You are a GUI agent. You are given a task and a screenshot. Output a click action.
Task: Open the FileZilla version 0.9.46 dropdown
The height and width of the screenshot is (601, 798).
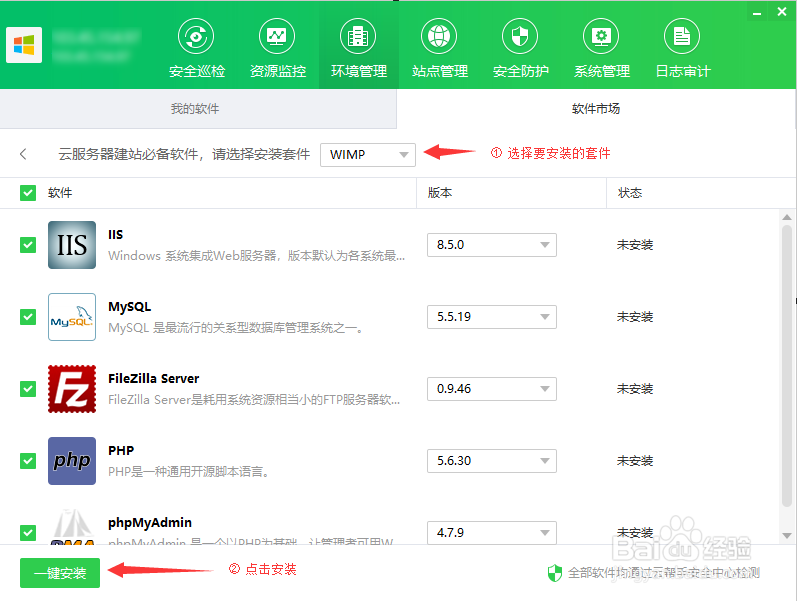(x=492, y=389)
